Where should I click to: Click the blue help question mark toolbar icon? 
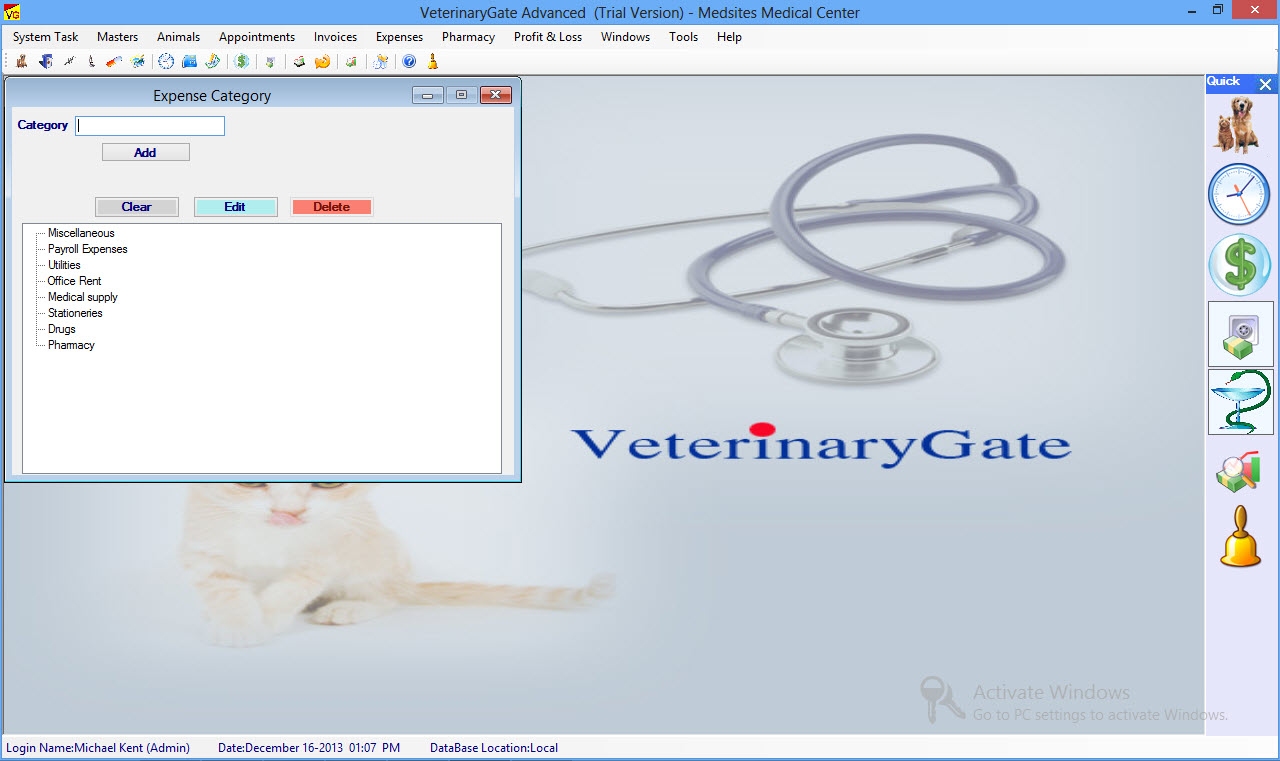[409, 62]
